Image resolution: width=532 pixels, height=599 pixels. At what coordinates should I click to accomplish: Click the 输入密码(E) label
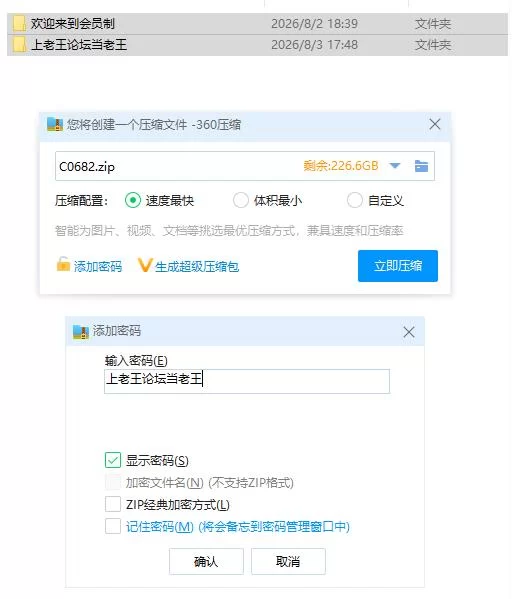tap(136, 361)
